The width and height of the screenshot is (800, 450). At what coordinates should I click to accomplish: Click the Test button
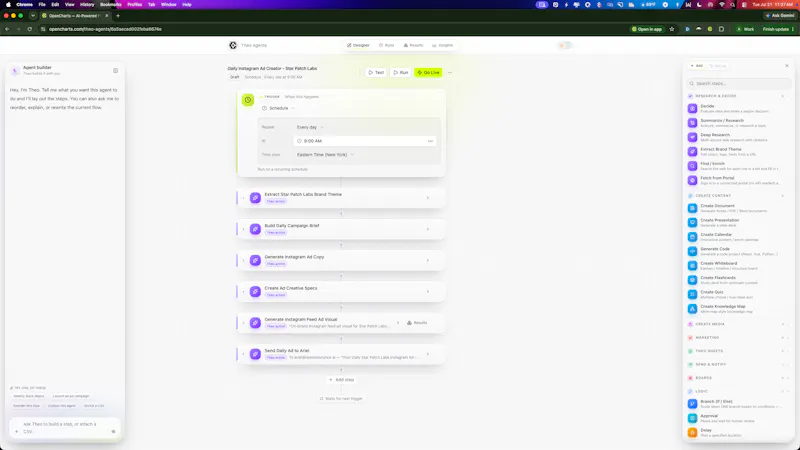[376, 72]
